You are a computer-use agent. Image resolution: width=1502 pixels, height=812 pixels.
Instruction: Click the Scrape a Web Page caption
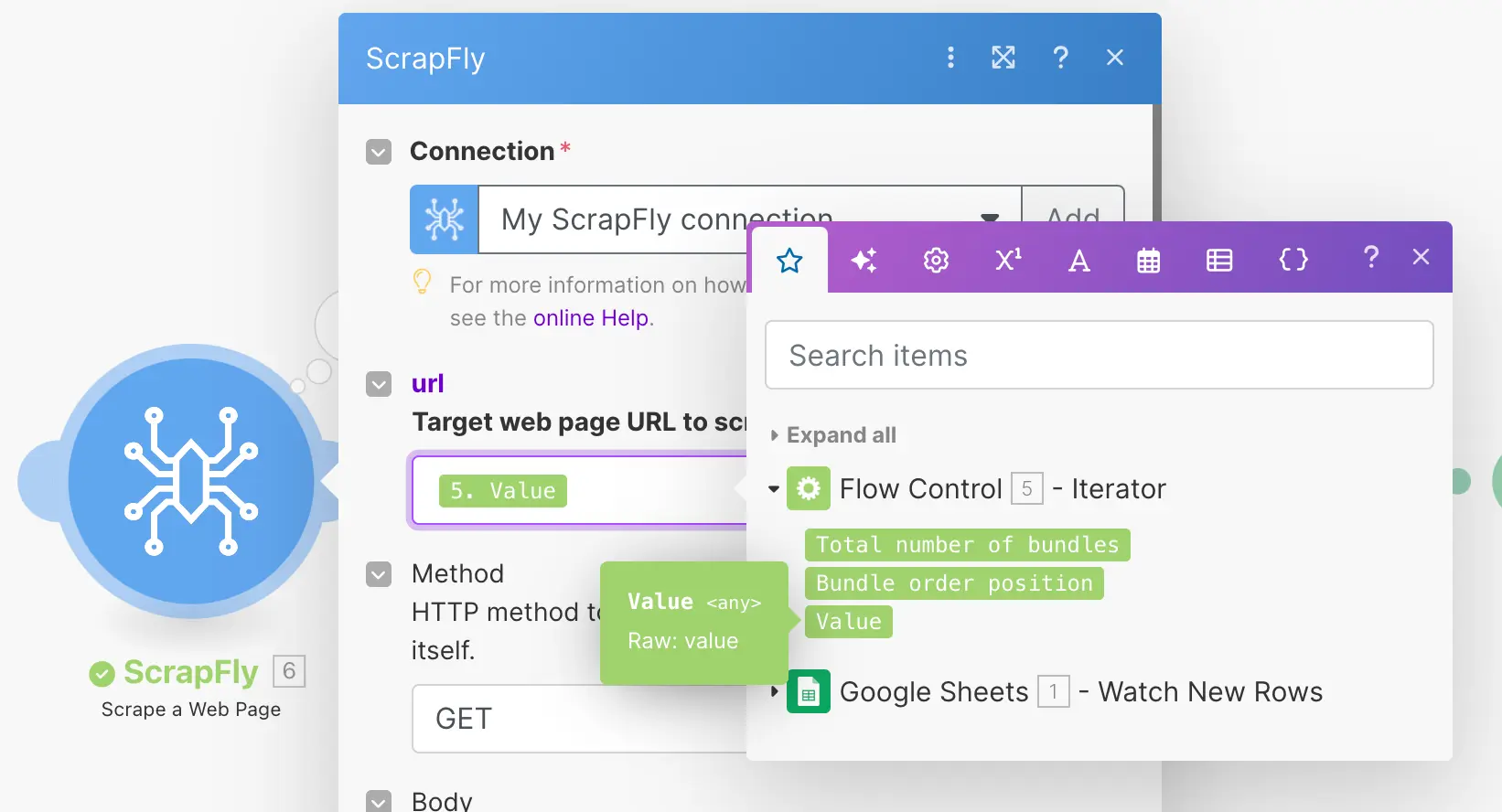click(x=191, y=710)
